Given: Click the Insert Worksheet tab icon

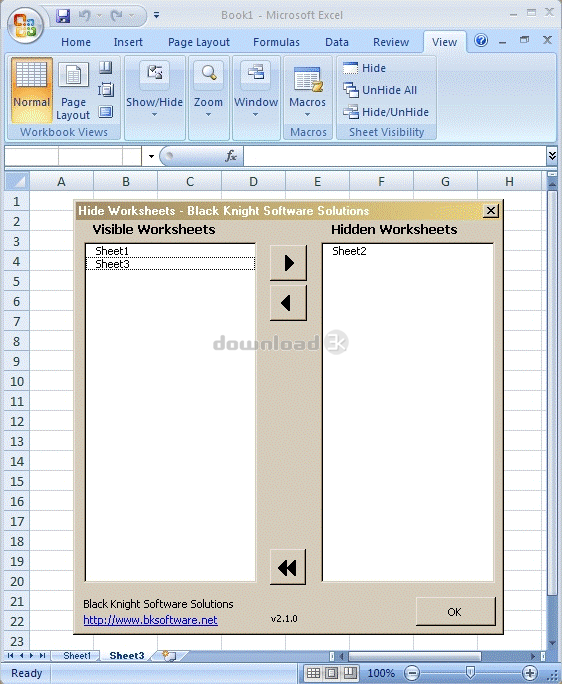Looking at the screenshot, I should tap(169, 656).
